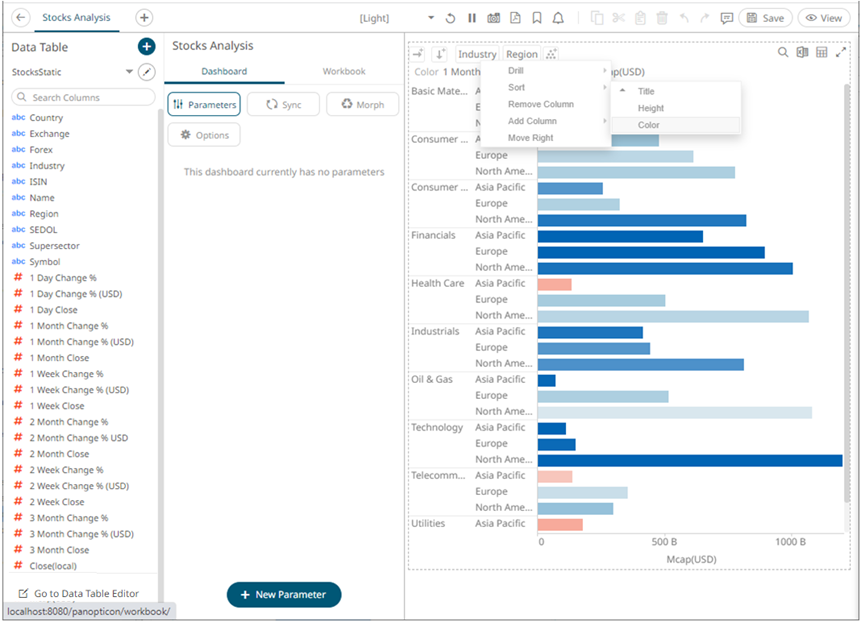Image resolution: width=861 pixels, height=622 pixels.
Task: Click the New Parameter button
Action: 283,594
